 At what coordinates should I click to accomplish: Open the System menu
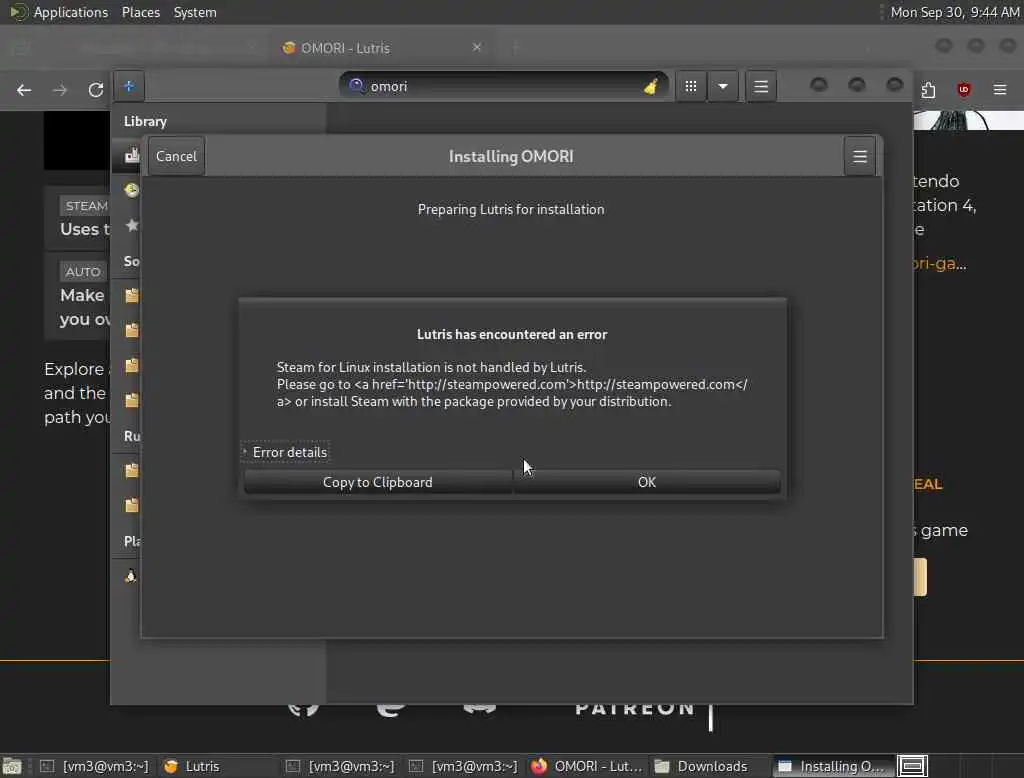point(195,12)
